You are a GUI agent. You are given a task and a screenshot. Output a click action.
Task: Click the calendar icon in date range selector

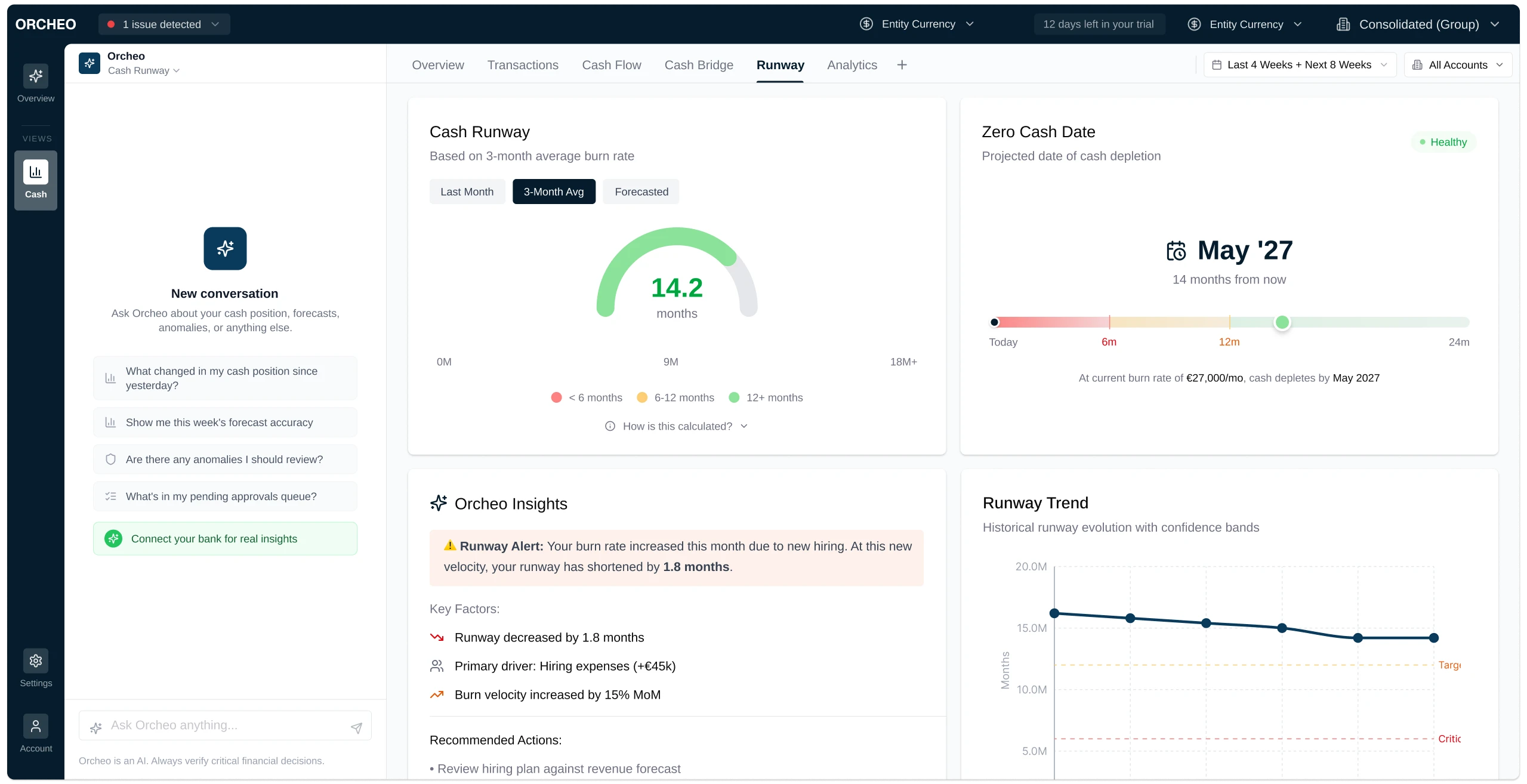1217,65
